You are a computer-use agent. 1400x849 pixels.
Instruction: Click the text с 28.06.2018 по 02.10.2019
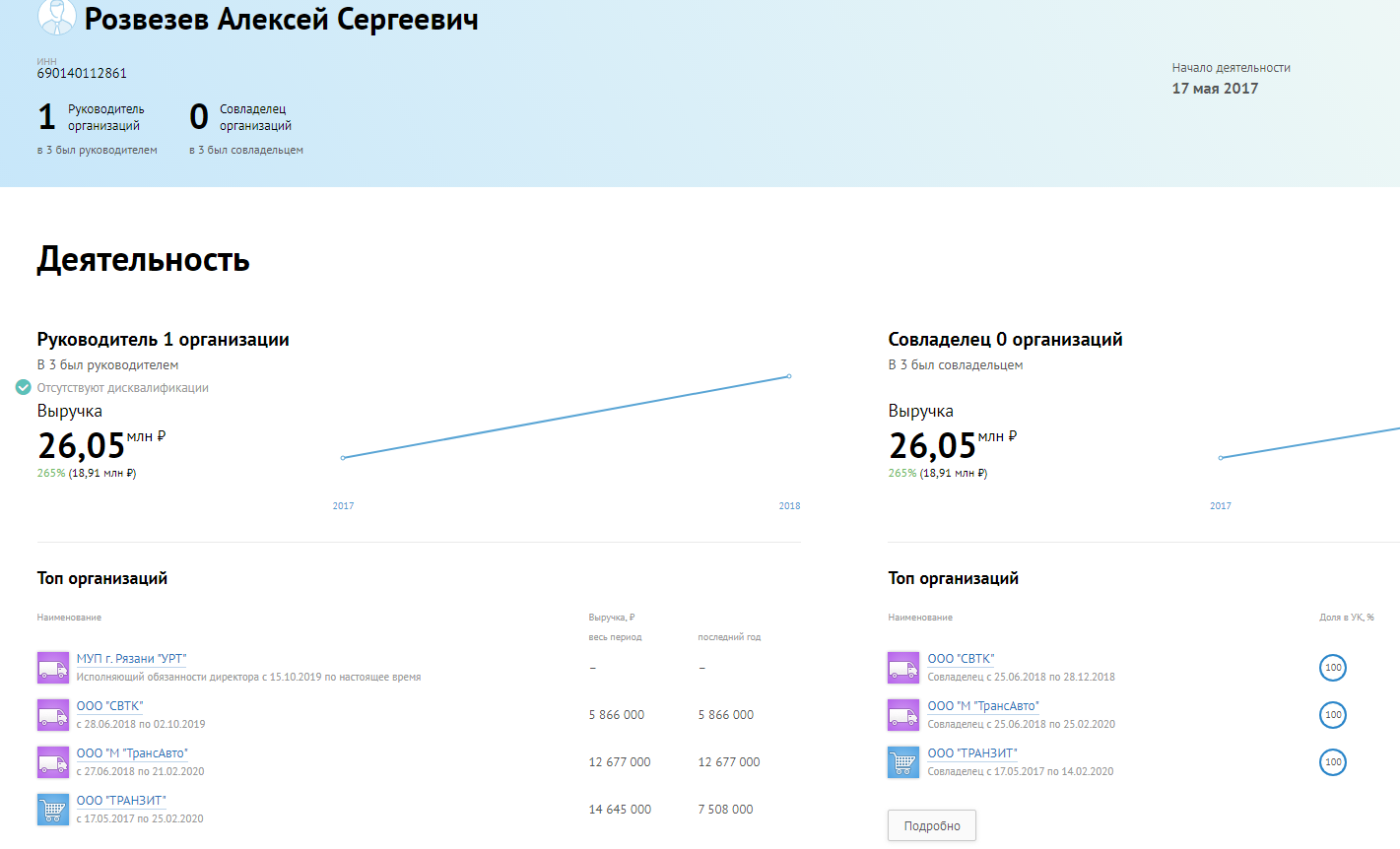point(141,724)
